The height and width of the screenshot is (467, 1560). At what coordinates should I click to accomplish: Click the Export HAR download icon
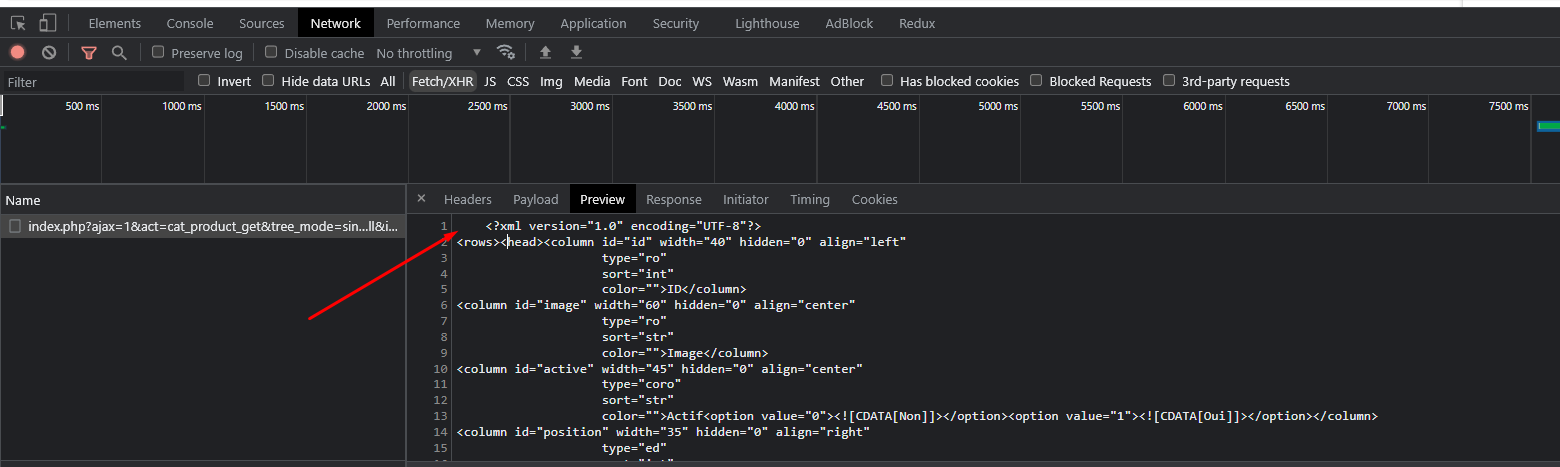tap(576, 53)
